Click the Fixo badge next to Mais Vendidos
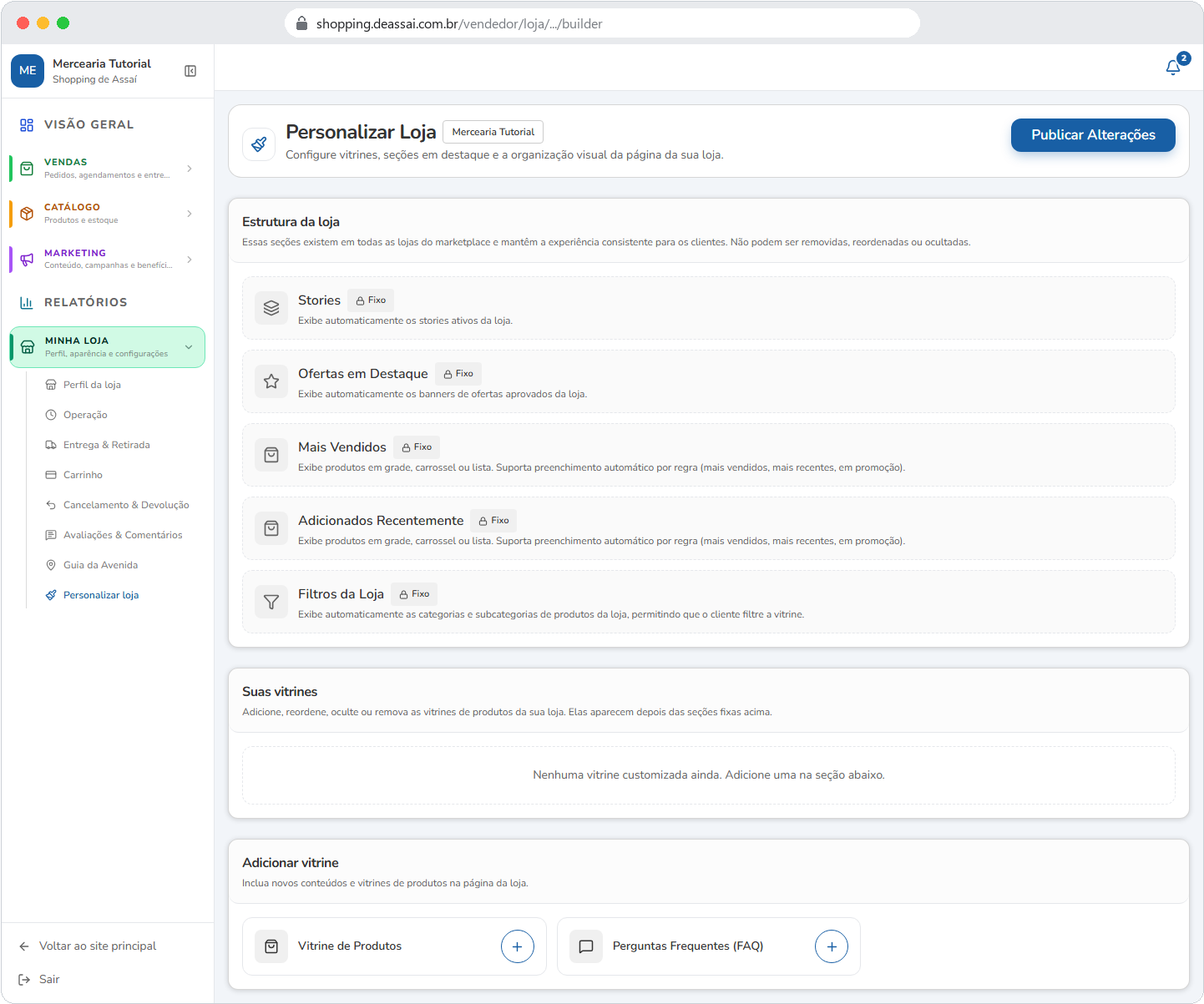1204x1004 pixels. click(x=417, y=447)
